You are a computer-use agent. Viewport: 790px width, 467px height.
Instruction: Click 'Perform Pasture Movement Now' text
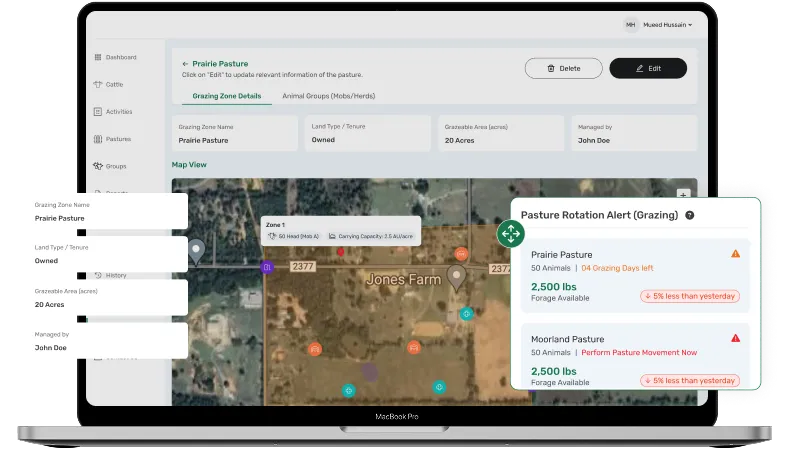[639, 353]
